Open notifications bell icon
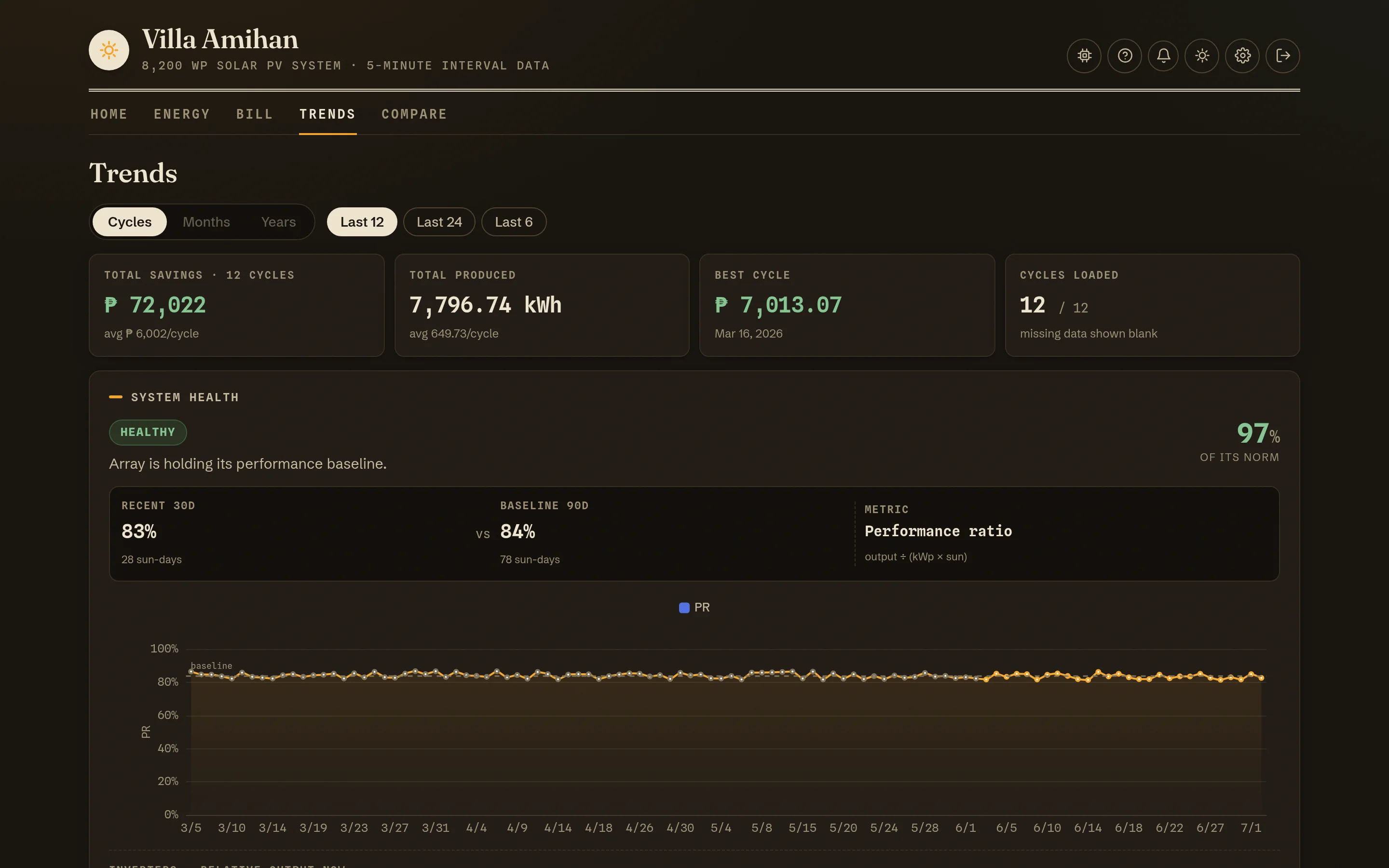This screenshot has width=1389, height=868. pos(1163,55)
